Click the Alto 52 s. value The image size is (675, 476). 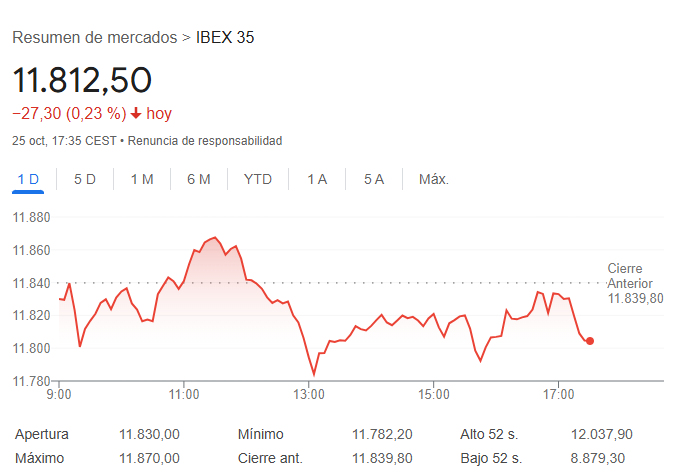[603, 434]
